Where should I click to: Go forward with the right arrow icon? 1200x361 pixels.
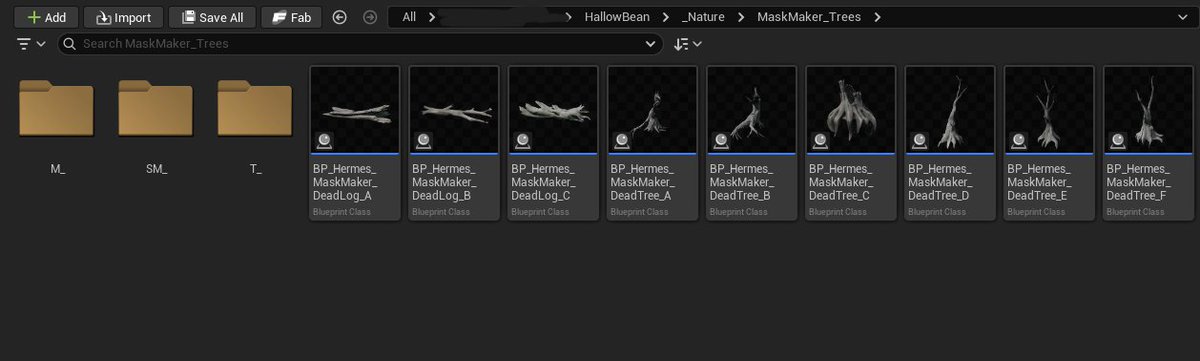[x=370, y=17]
